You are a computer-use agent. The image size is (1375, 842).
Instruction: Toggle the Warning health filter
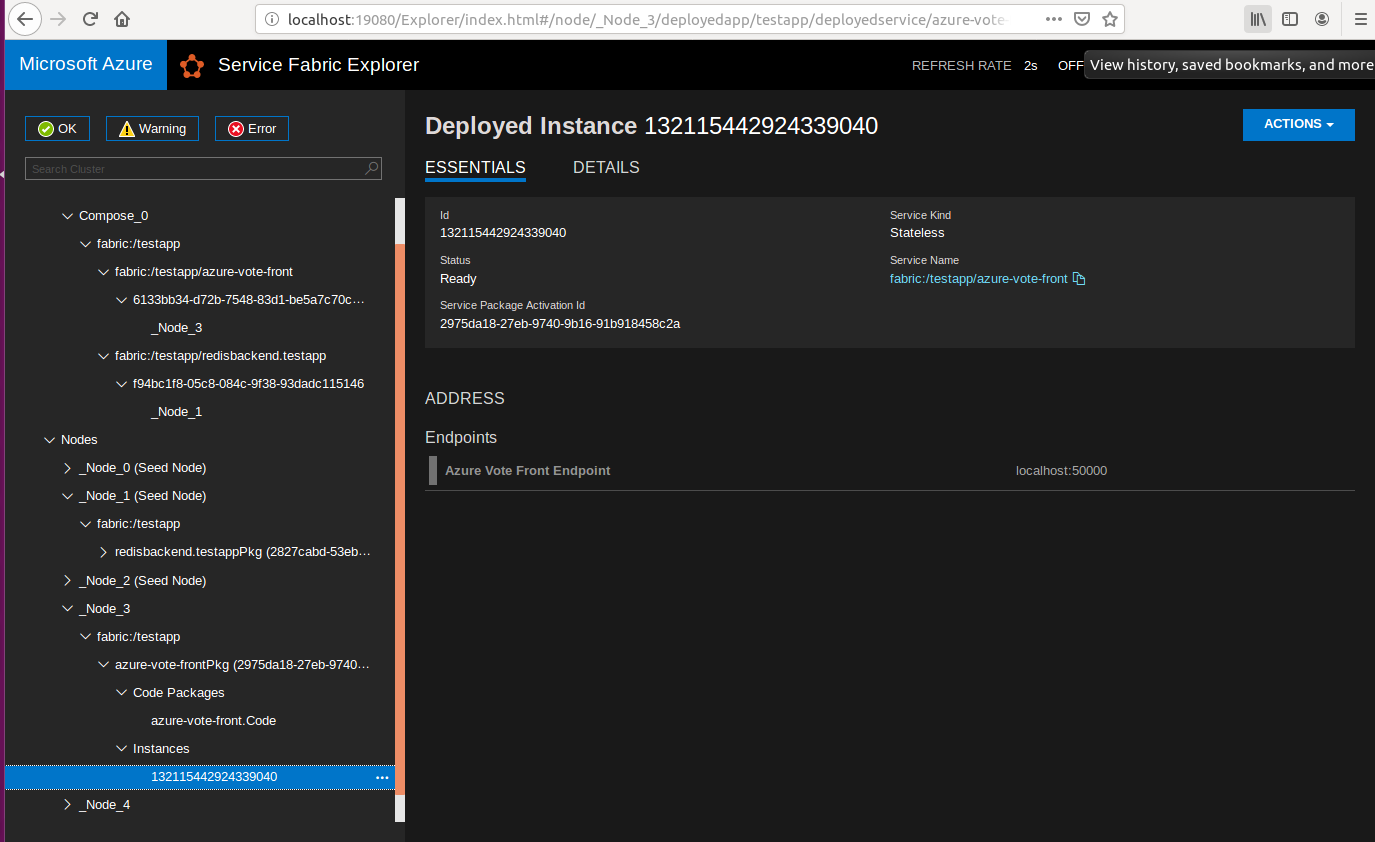click(152, 128)
